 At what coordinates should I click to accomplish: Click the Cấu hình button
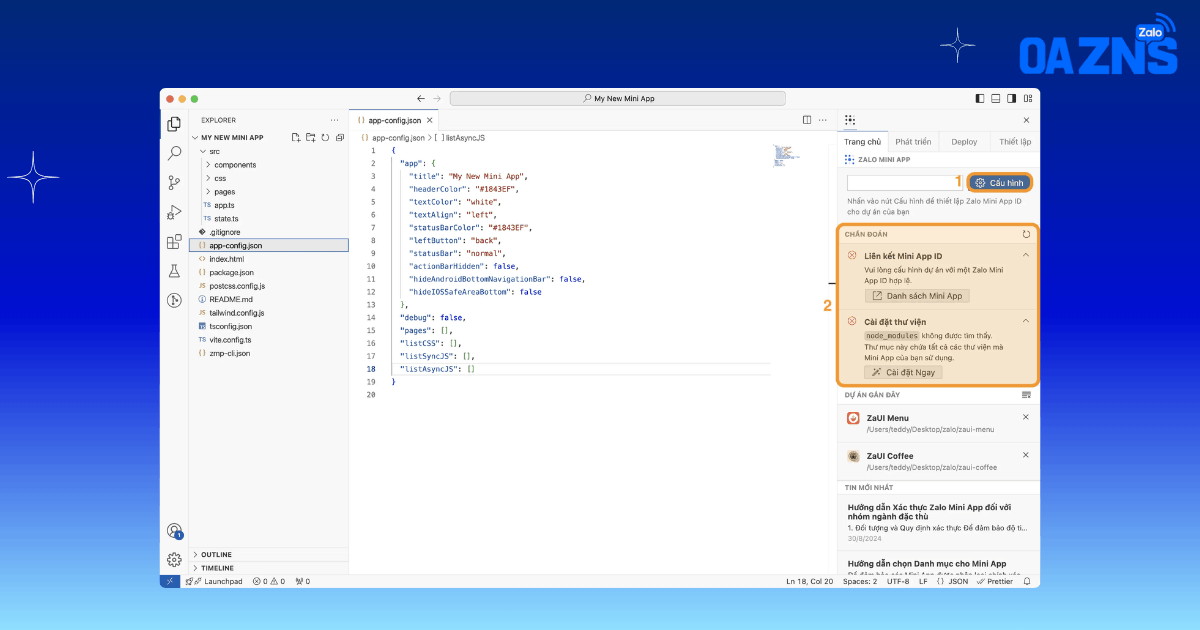tap(1000, 183)
